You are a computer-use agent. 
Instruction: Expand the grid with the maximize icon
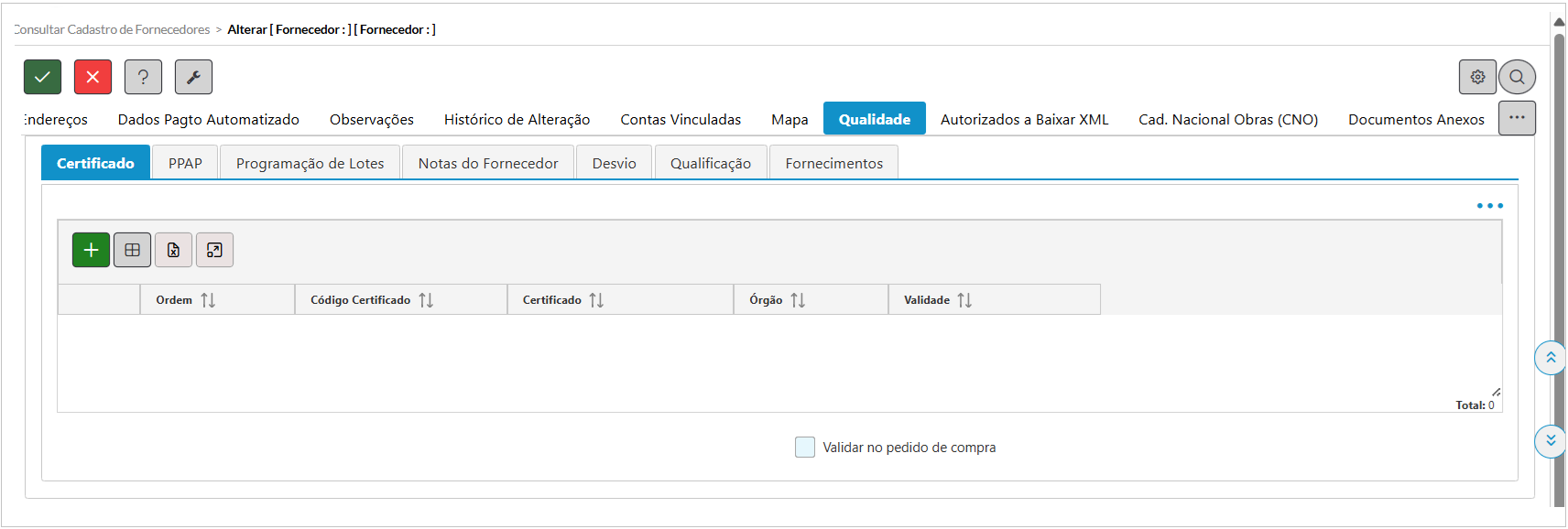pos(214,250)
